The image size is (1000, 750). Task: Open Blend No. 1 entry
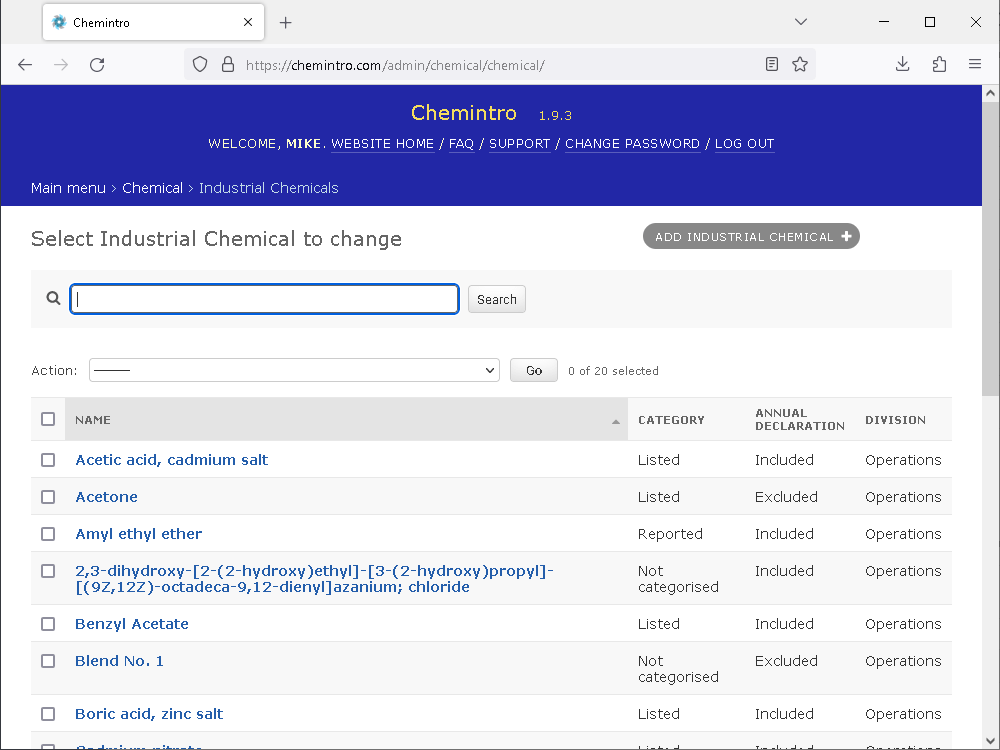(119, 661)
